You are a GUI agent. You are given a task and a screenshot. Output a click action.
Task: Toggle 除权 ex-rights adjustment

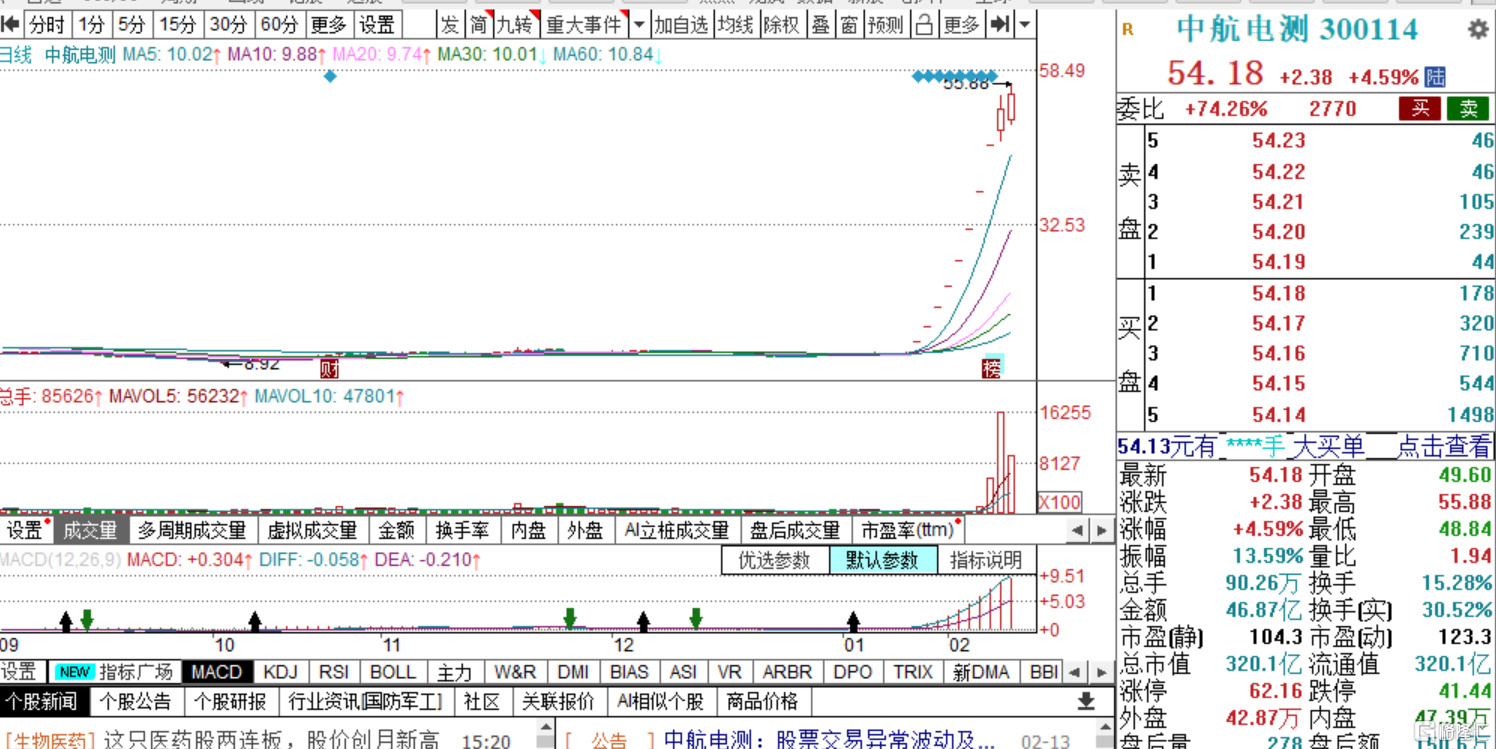(x=782, y=24)
